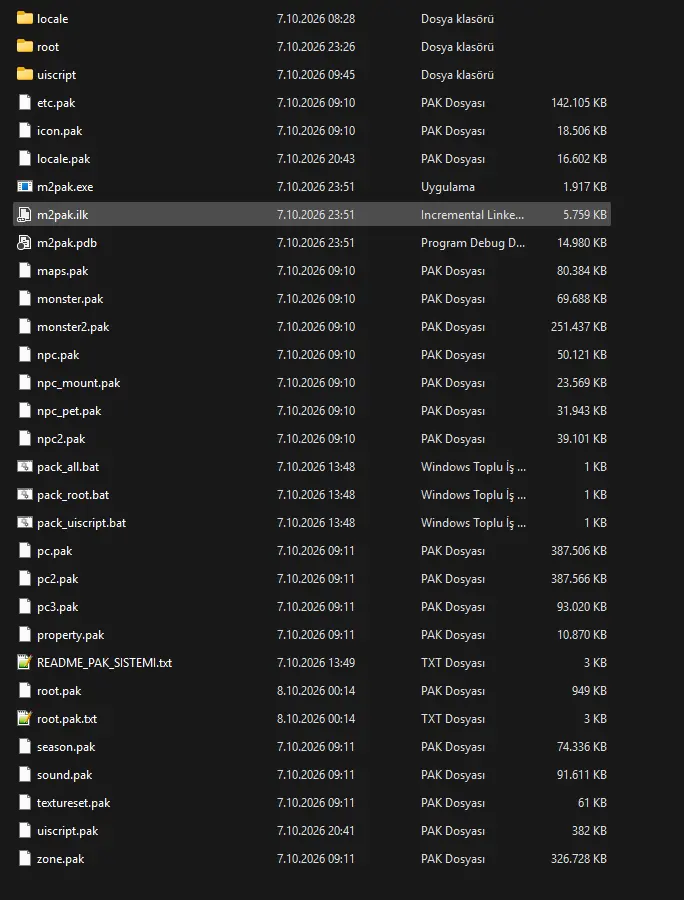Click the 10.870 KB size of property.pak
The height and width of the screenshot is (900, 684).
[x=582, y=635]
